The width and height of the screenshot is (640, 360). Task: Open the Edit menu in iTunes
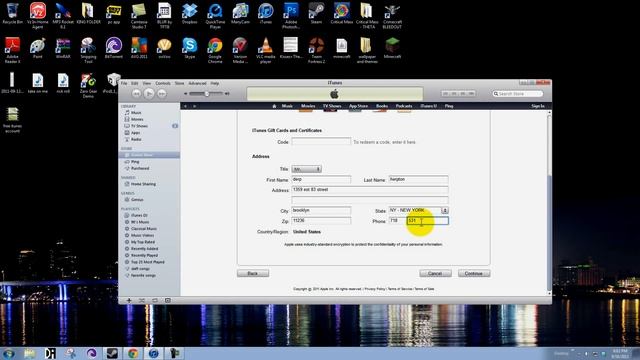click(x=134, y=83)
